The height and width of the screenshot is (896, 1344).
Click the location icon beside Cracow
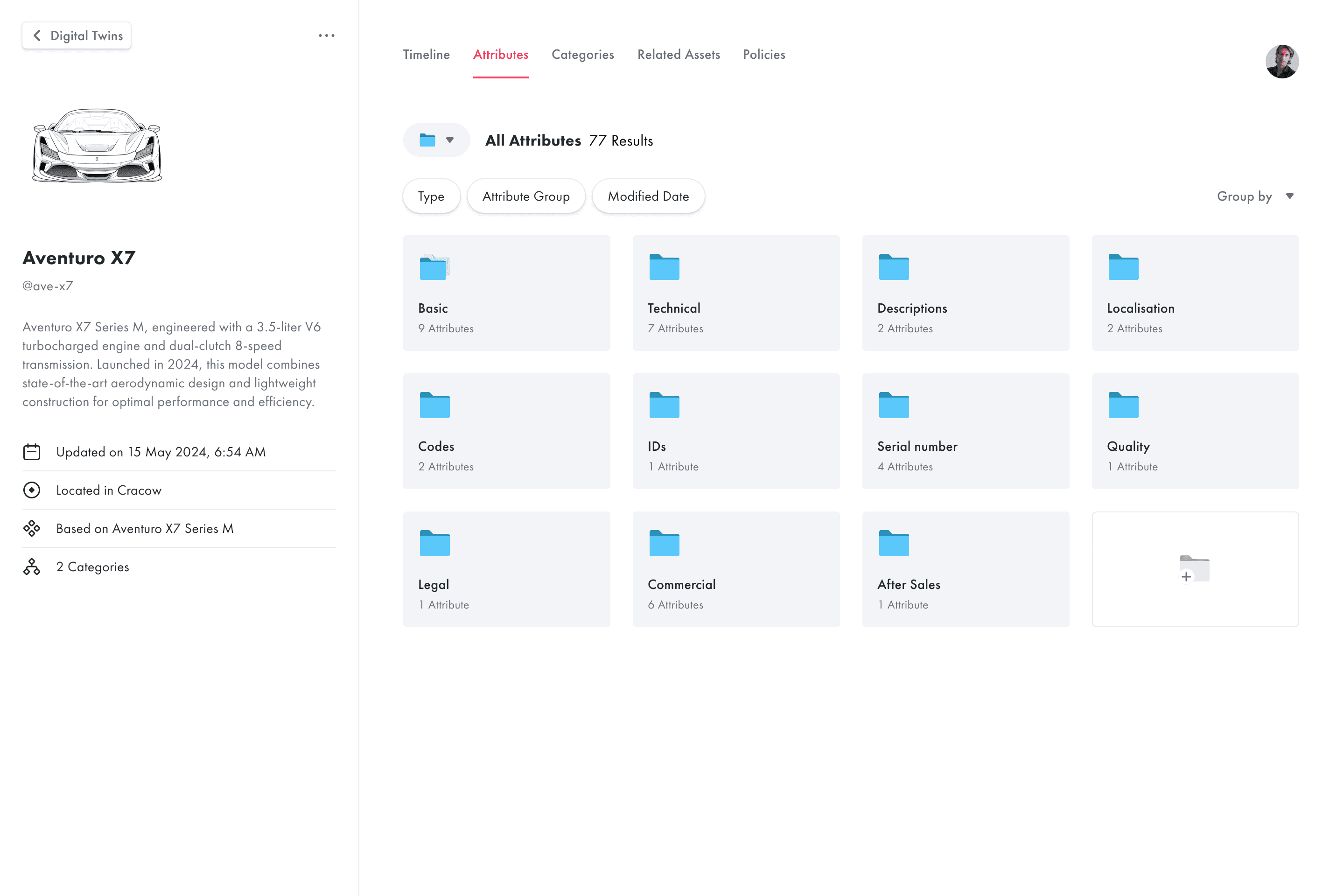click(31, 490)
